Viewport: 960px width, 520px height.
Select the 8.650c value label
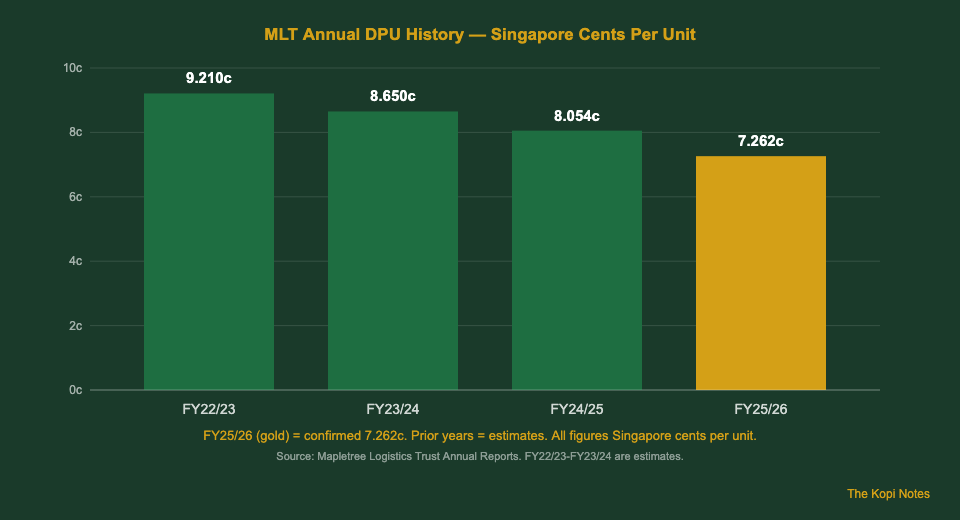click(392, 96)
